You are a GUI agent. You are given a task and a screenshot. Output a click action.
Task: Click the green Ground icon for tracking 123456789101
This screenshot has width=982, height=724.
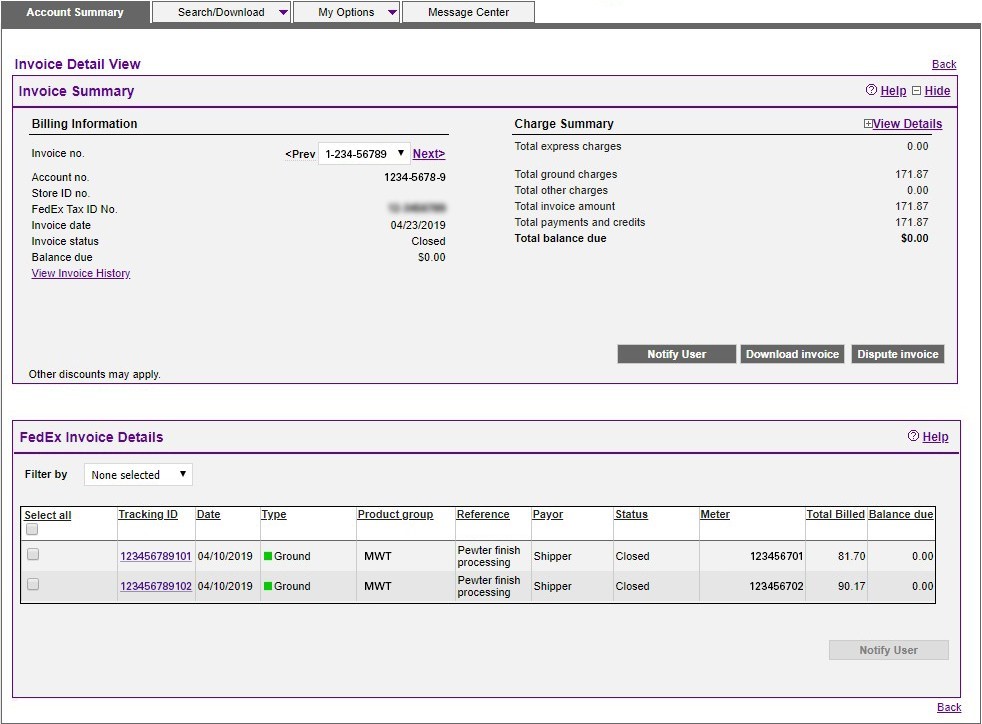pyautogui.click(x=268, y=556)
